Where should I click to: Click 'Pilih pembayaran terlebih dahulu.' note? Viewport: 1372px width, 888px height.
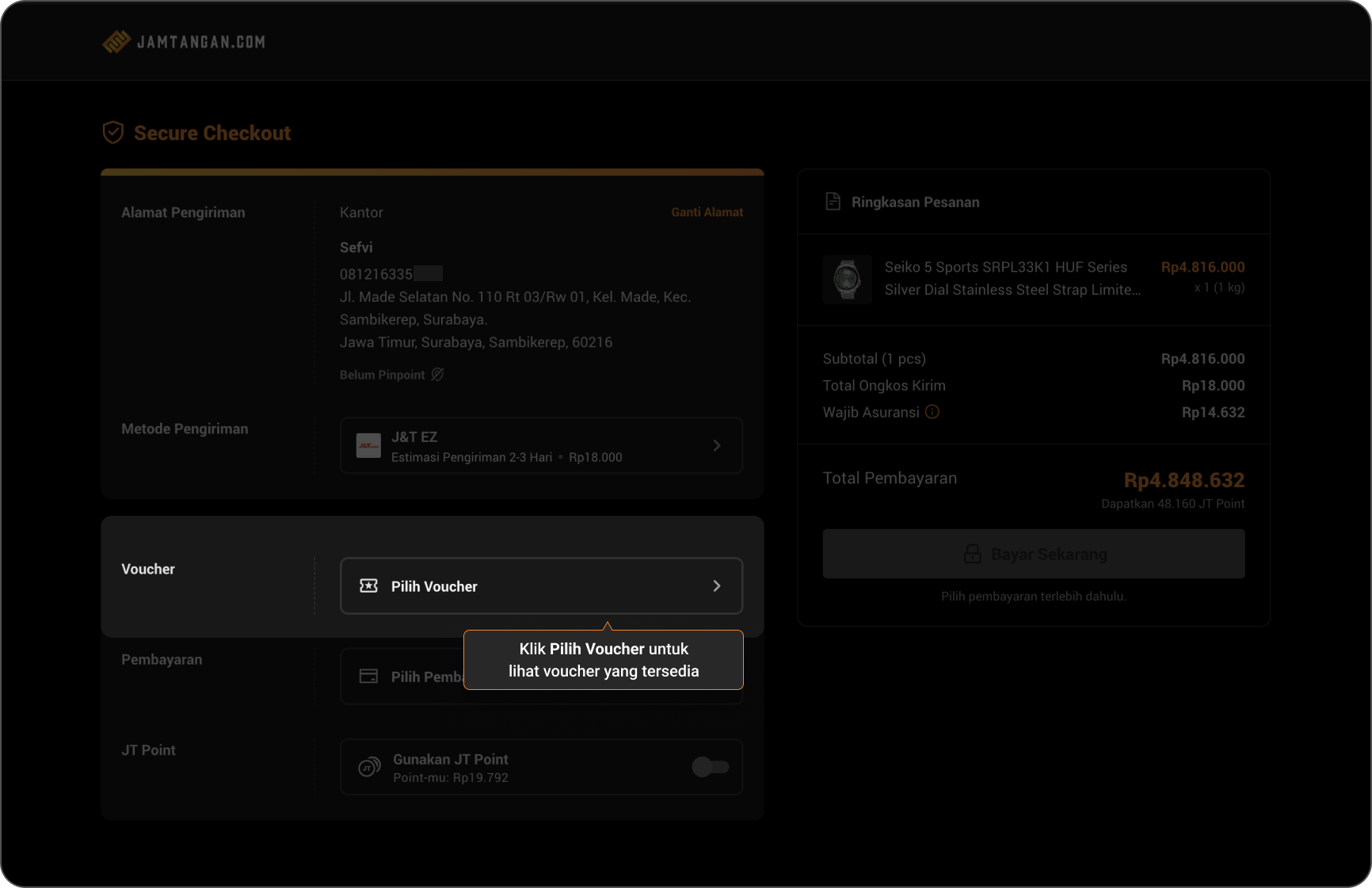(x=1034, y=596)
